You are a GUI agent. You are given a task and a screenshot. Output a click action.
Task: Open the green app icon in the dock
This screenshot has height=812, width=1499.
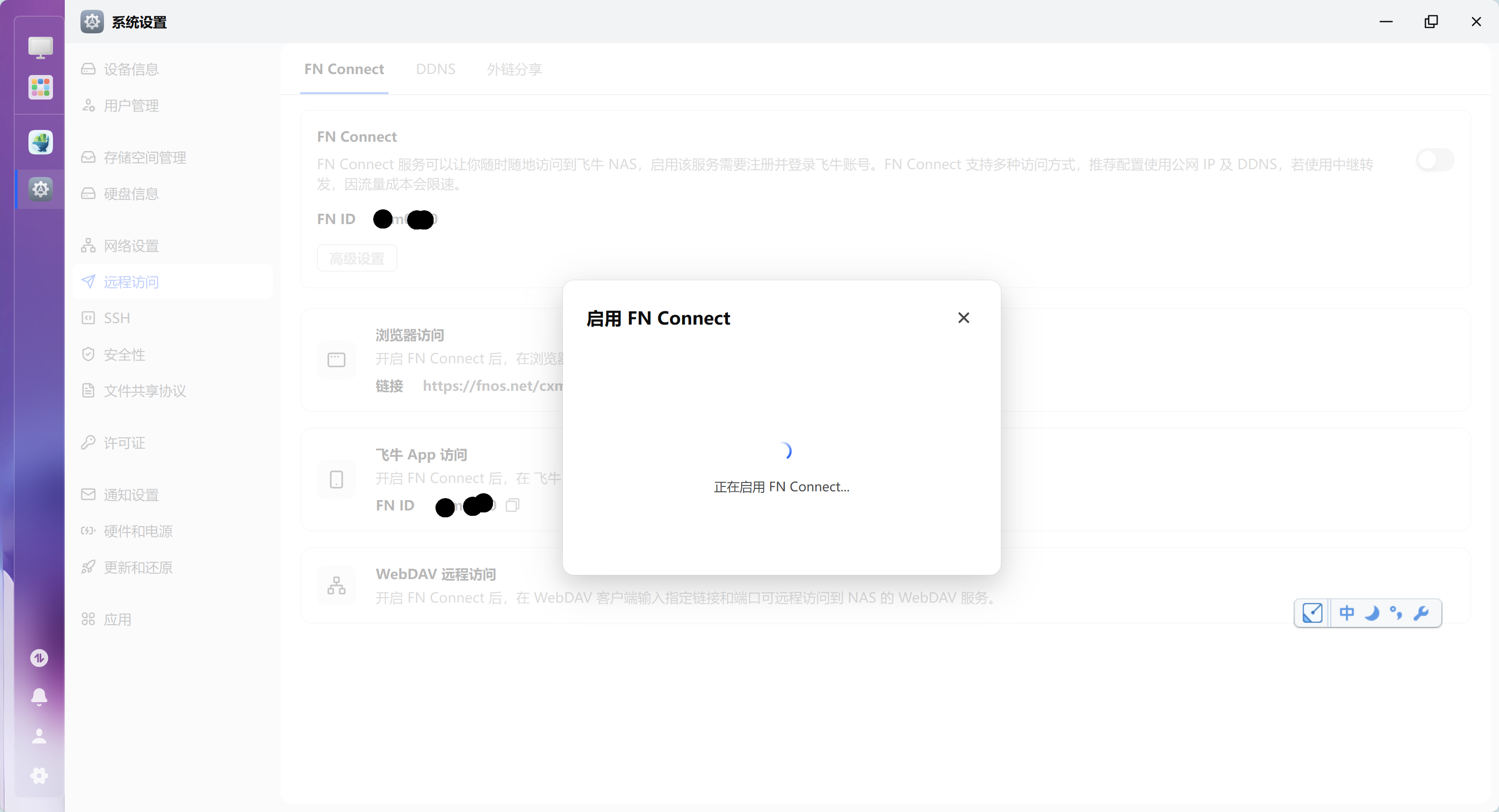[40, 142]
